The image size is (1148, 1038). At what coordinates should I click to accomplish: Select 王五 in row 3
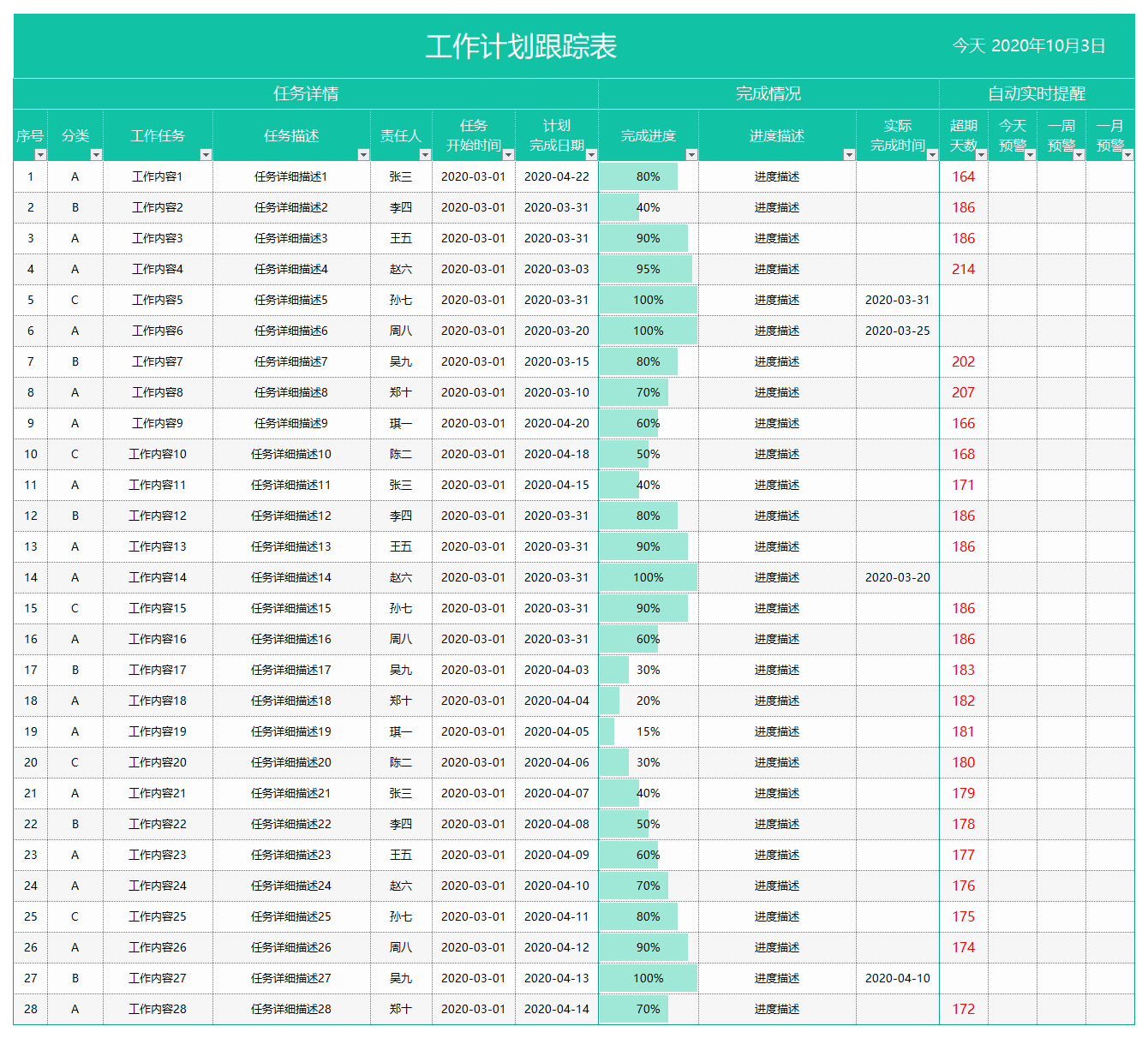coord(401,238)
